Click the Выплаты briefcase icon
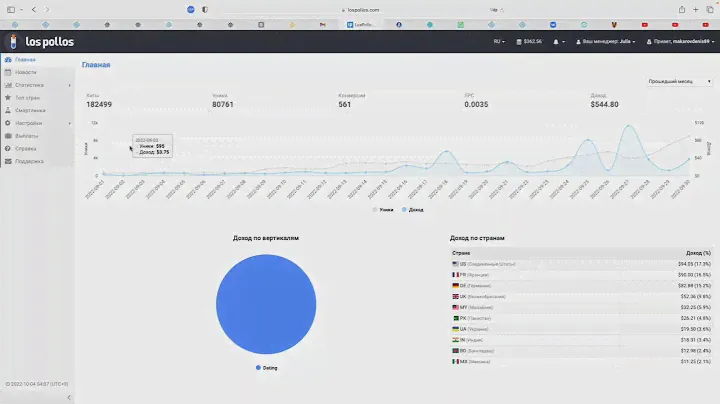The width and height of the screenshot is (720, 404). coord(8,135)
